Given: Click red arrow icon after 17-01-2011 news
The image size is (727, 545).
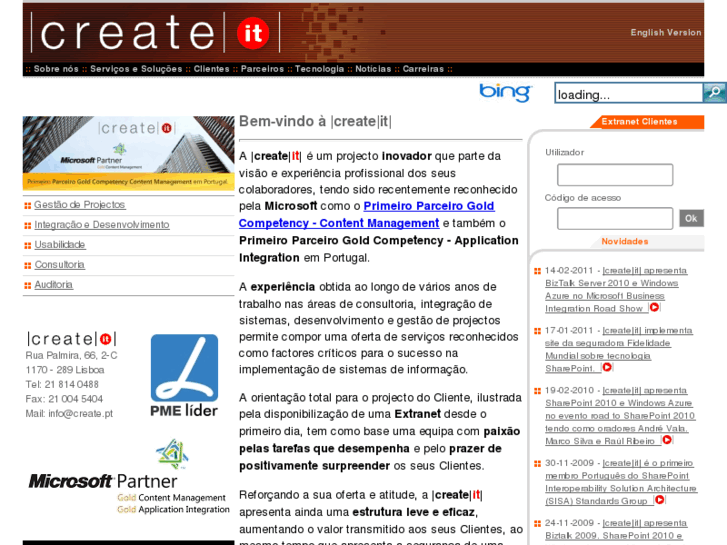Looking at the screenshot, I should point(607,367).
